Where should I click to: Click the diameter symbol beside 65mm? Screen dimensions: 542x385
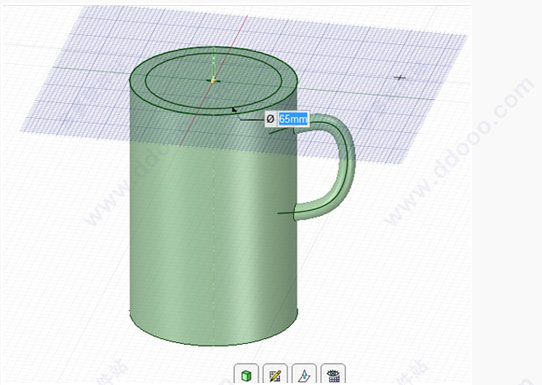(271, 119)
